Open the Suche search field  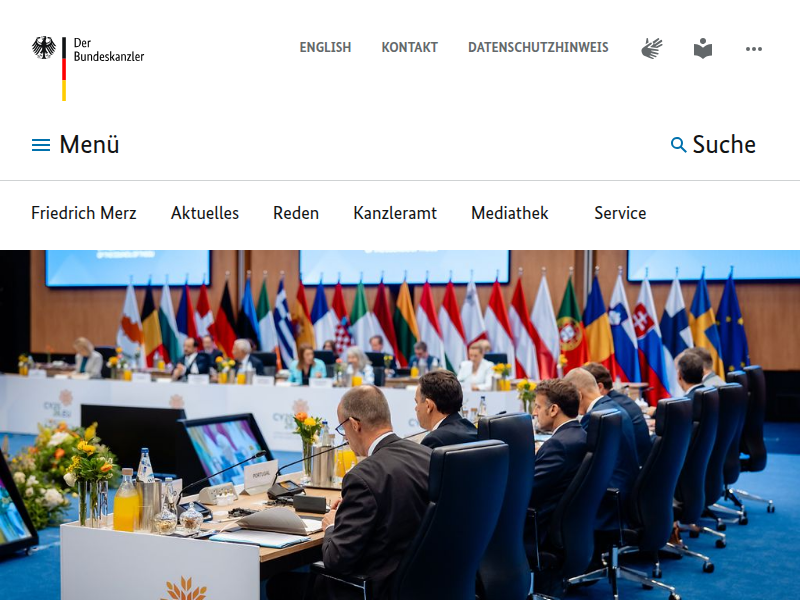[713, 144]
